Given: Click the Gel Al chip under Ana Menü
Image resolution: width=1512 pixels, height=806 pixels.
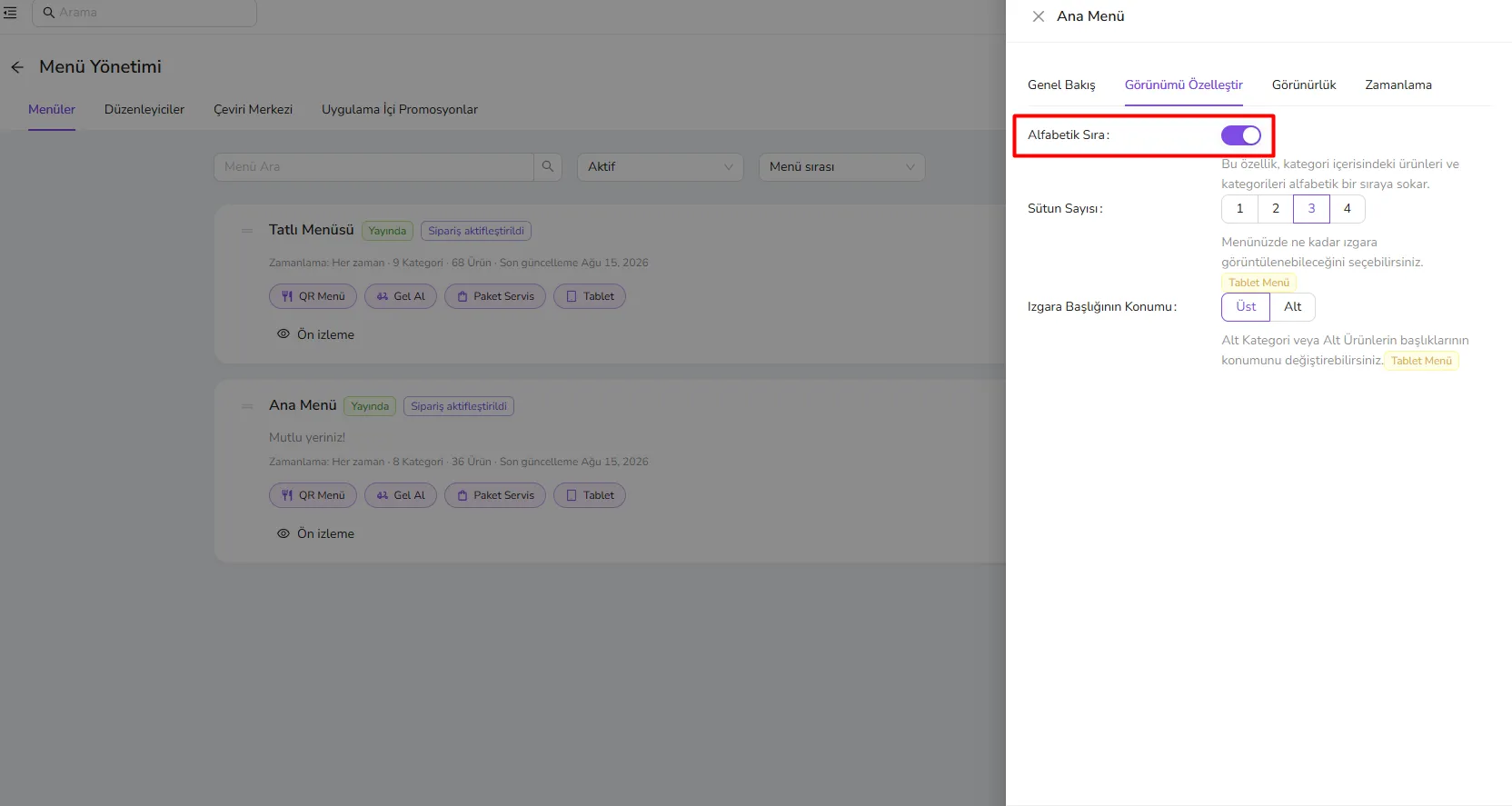Looking at the screenshot, I should 401,495.
